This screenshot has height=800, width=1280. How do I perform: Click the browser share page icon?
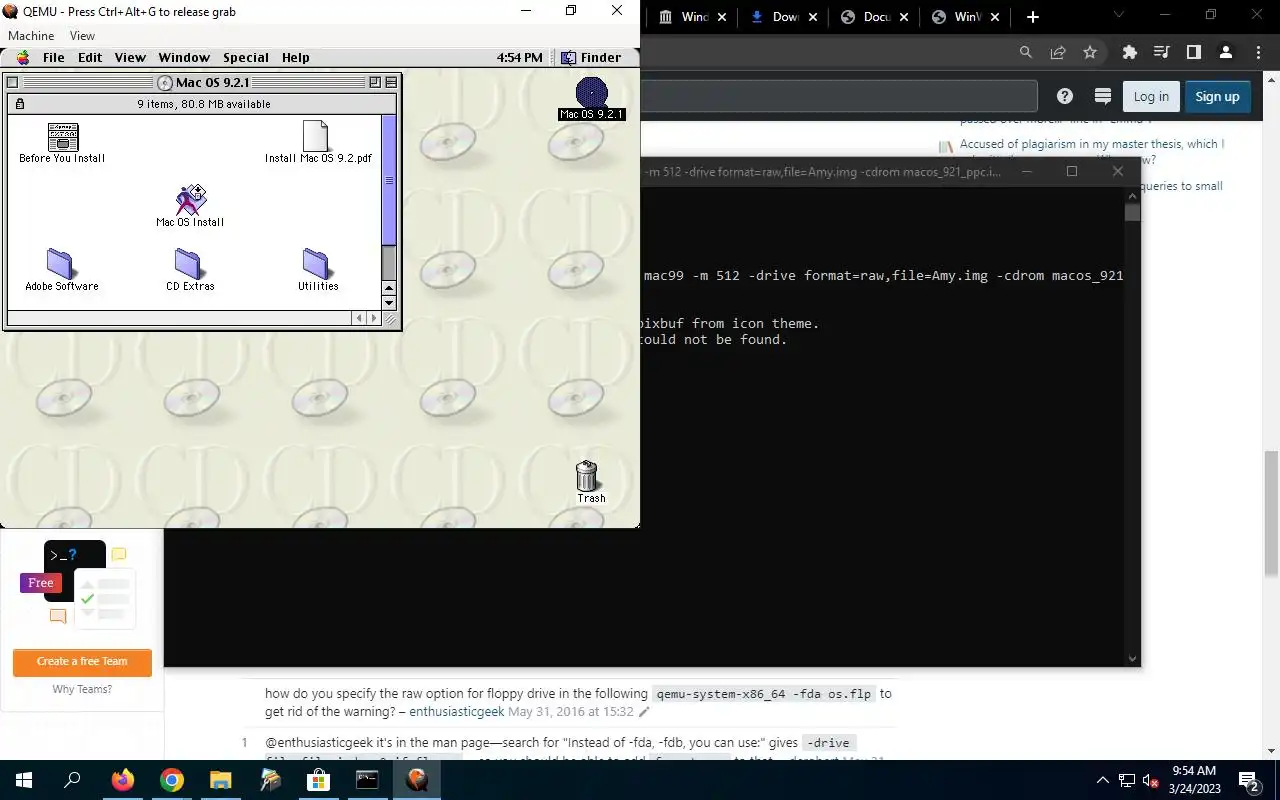(x=1057, y=52)
